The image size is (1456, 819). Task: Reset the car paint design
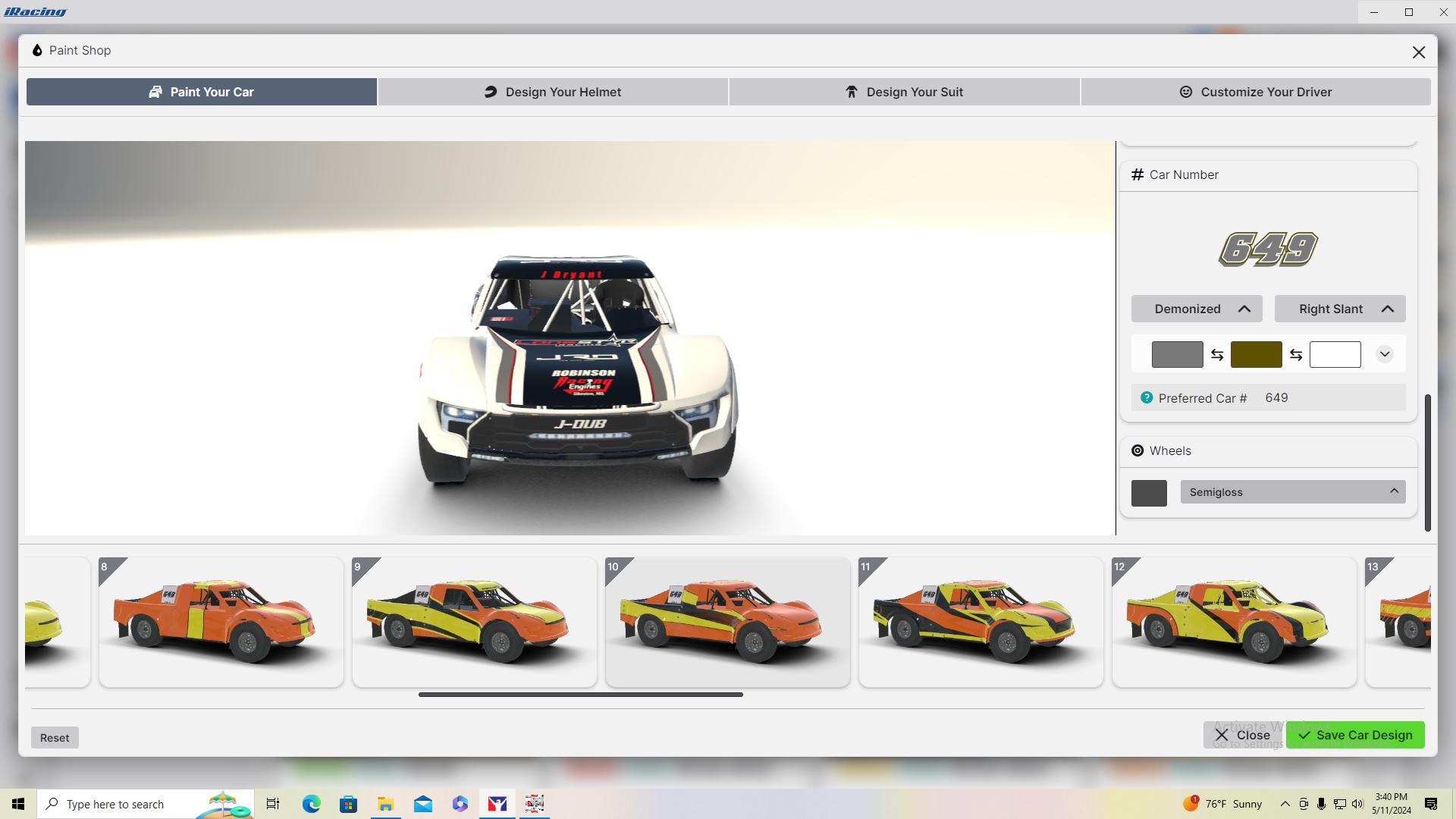(54, 737)
